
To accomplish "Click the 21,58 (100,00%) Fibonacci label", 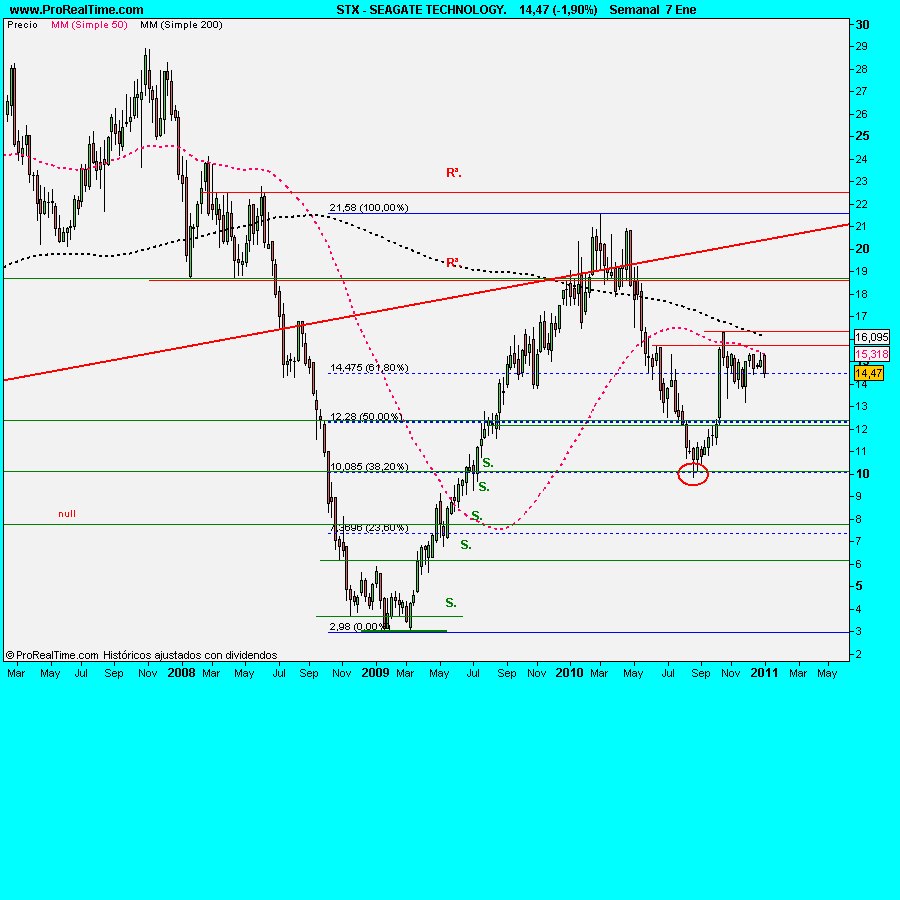I will 368,207.
